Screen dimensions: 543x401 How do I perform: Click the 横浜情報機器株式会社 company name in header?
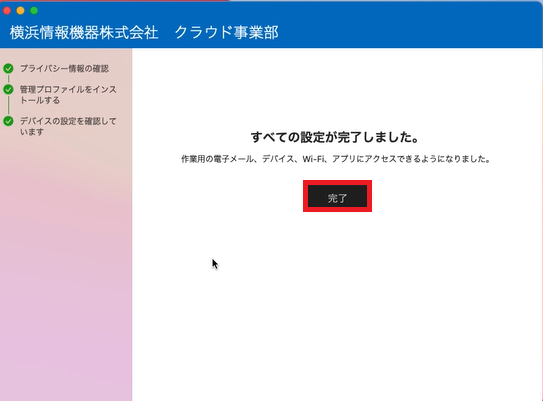(84, 33)
